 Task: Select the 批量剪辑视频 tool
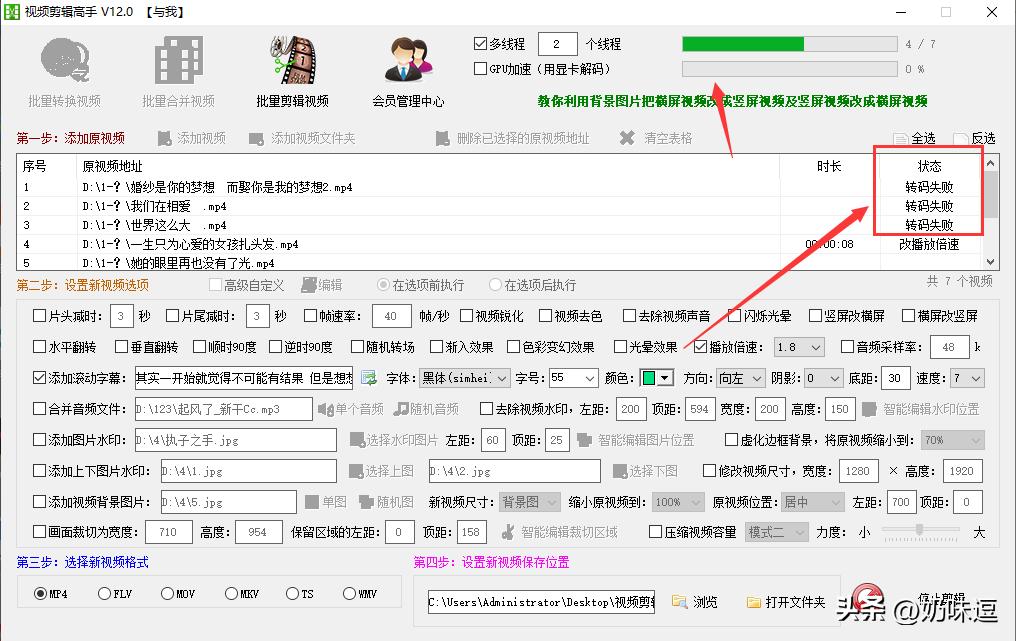[x=292, y=70]
